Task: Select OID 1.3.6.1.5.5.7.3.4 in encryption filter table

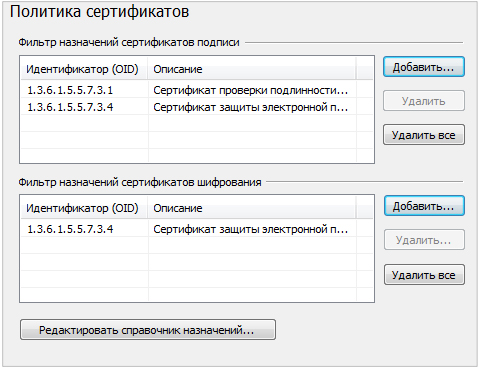Action: click(x=70, y=229)
